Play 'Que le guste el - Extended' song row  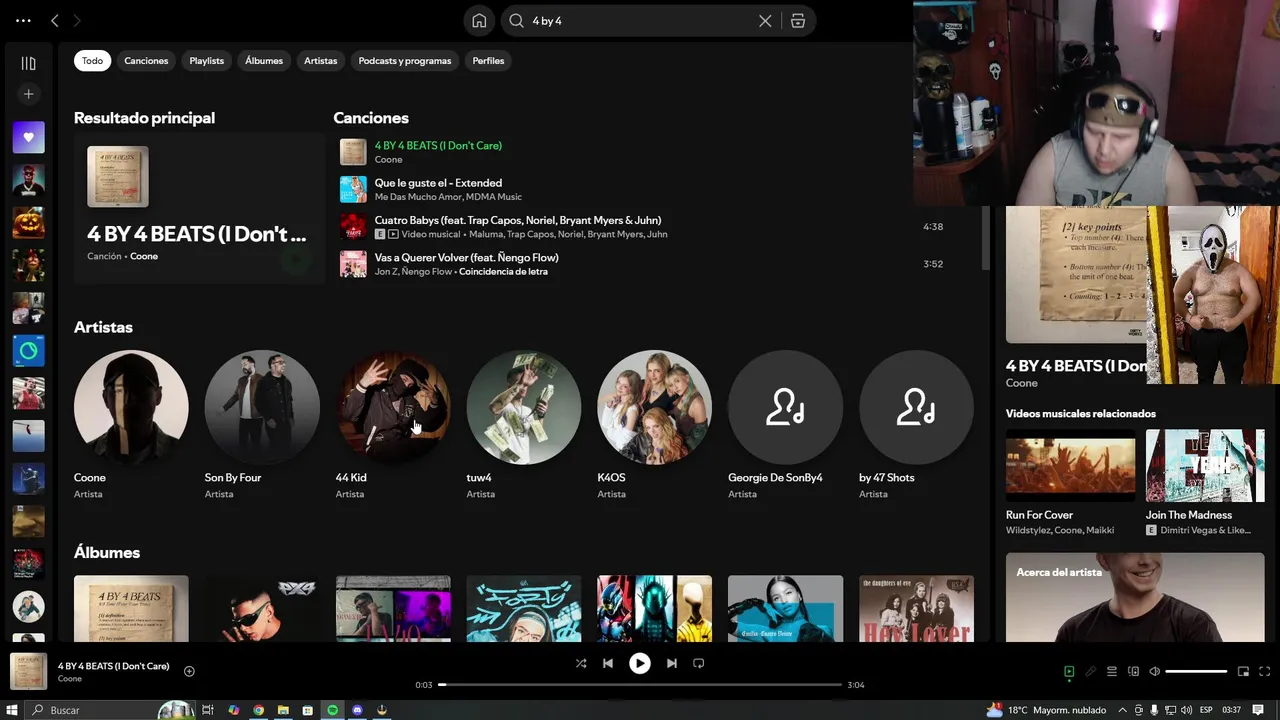coord(438,183)
